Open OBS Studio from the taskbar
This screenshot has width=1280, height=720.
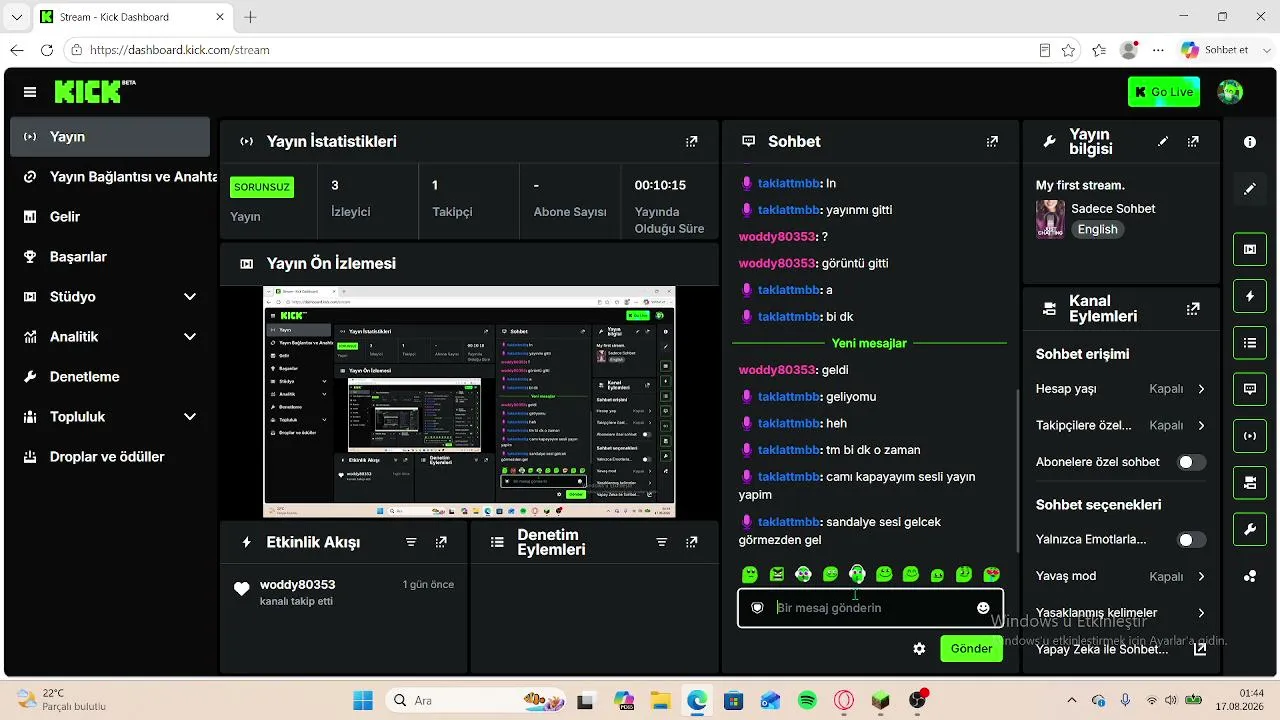point(918,701)
